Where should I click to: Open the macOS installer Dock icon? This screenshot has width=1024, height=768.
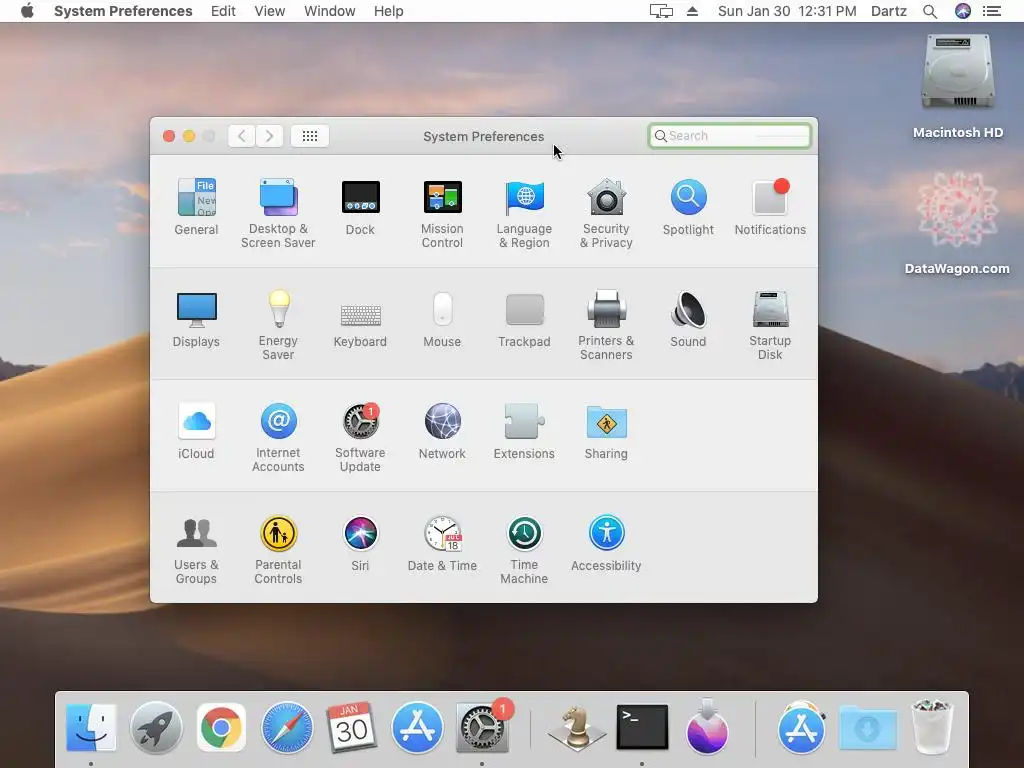tap(707, 727)
